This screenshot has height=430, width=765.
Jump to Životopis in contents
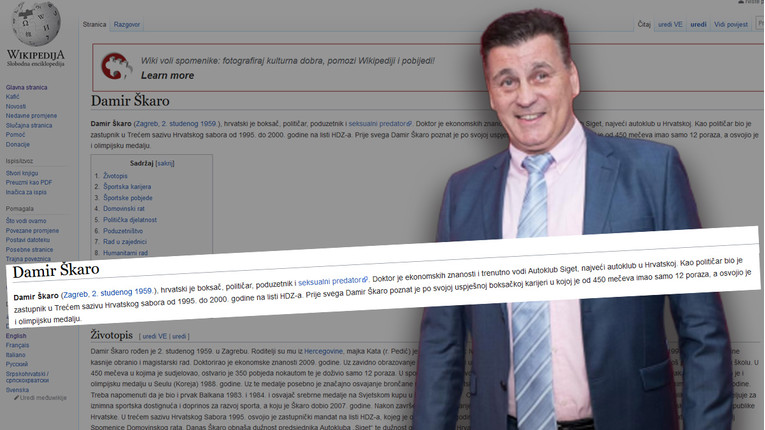point(115,176)
